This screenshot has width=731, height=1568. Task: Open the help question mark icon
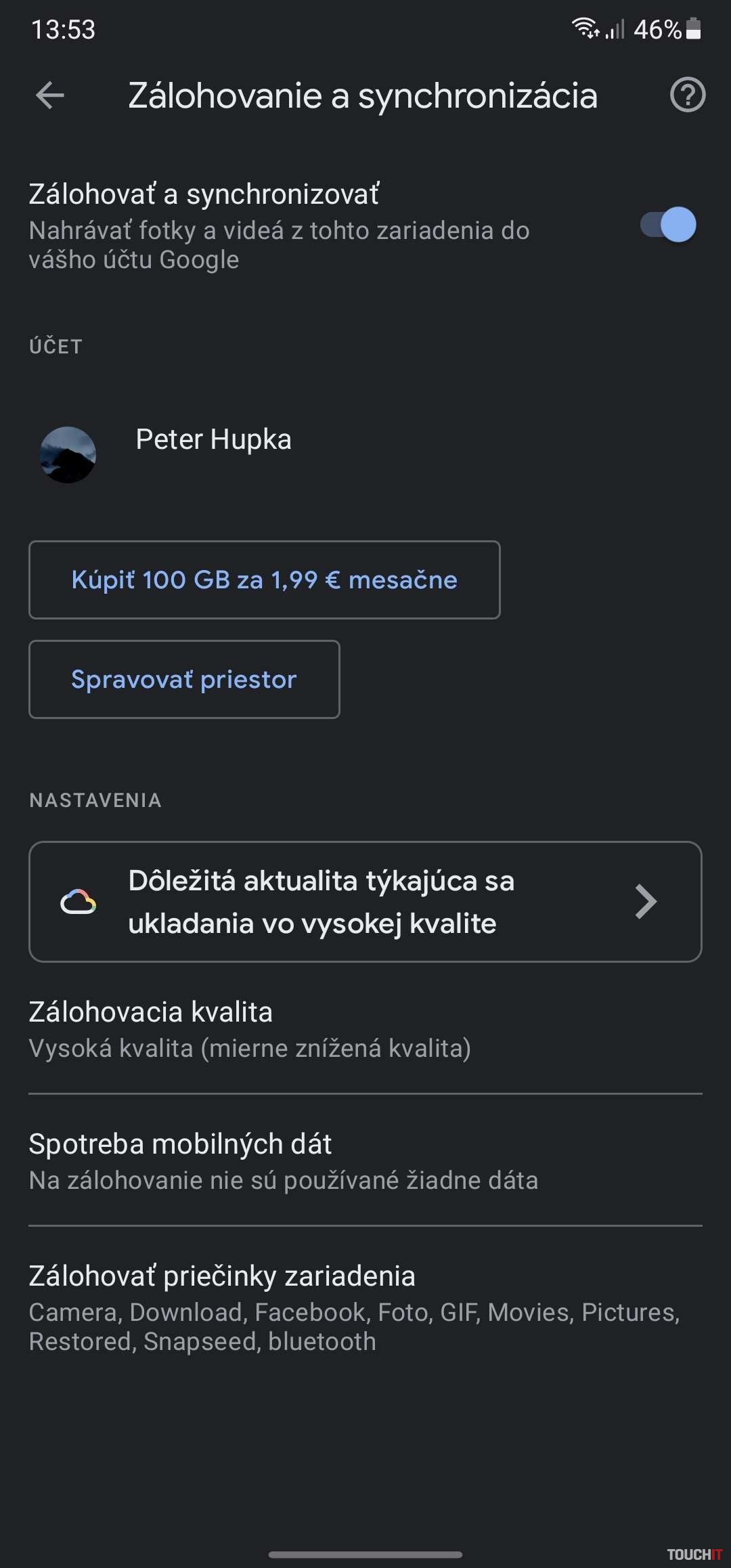coord(688,95)
